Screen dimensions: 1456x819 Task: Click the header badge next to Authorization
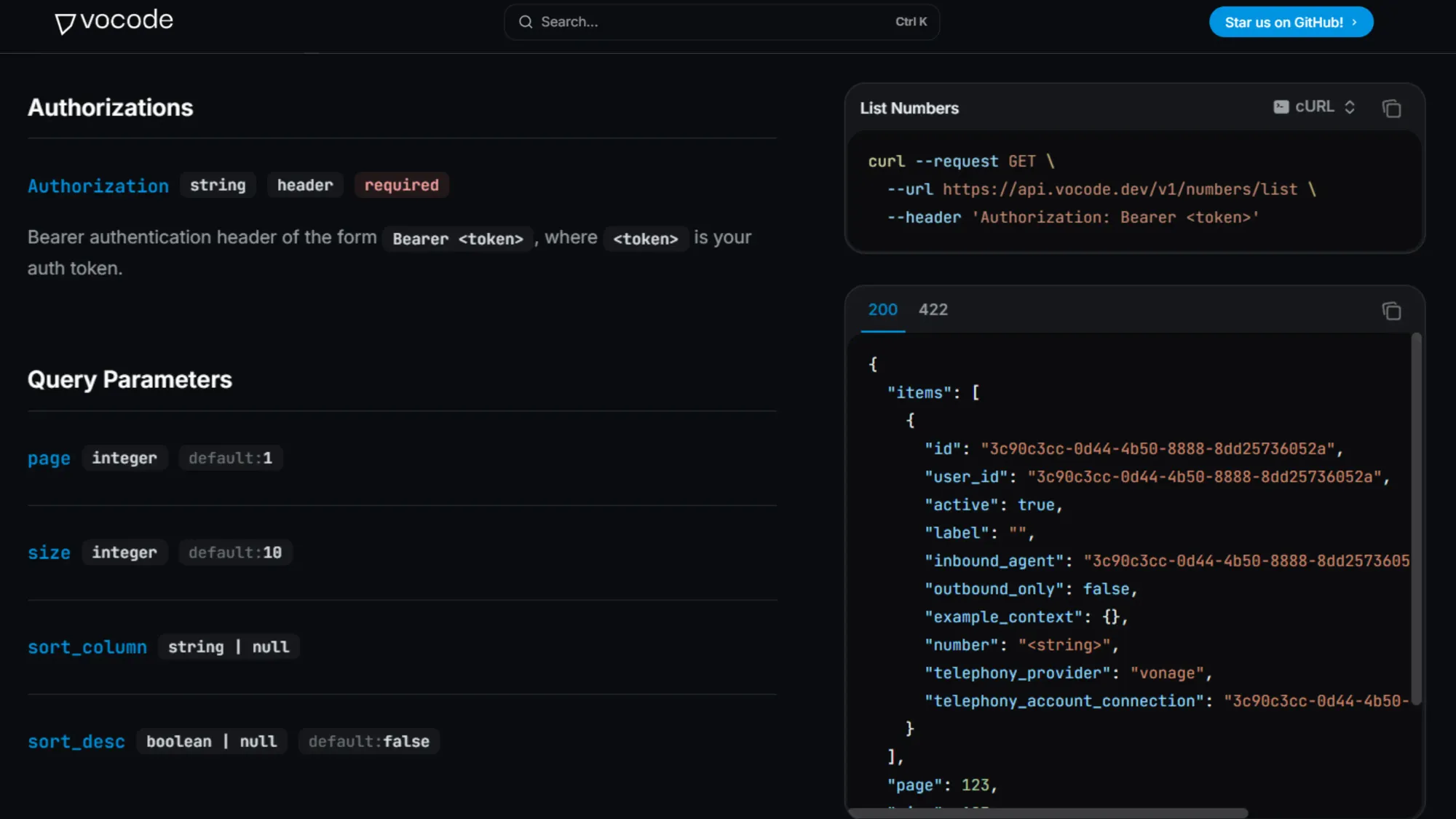[x=304, y=185]
